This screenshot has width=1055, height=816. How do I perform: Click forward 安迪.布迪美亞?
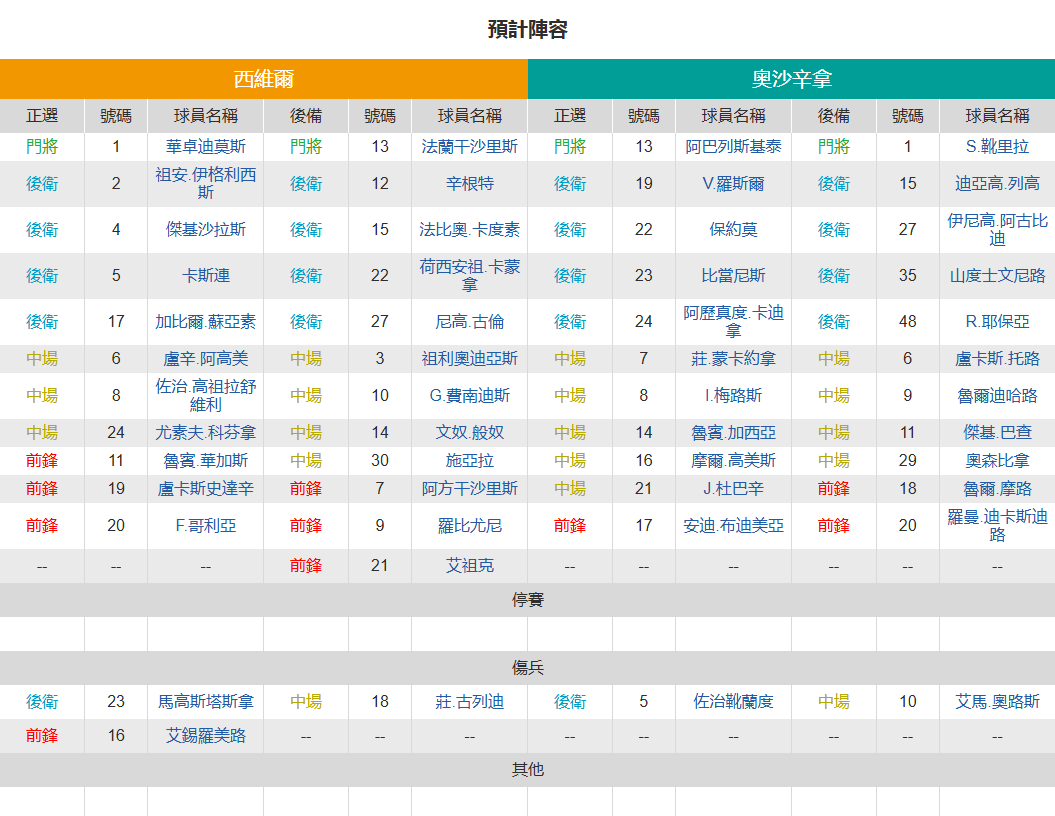click(x=733, y=525)
